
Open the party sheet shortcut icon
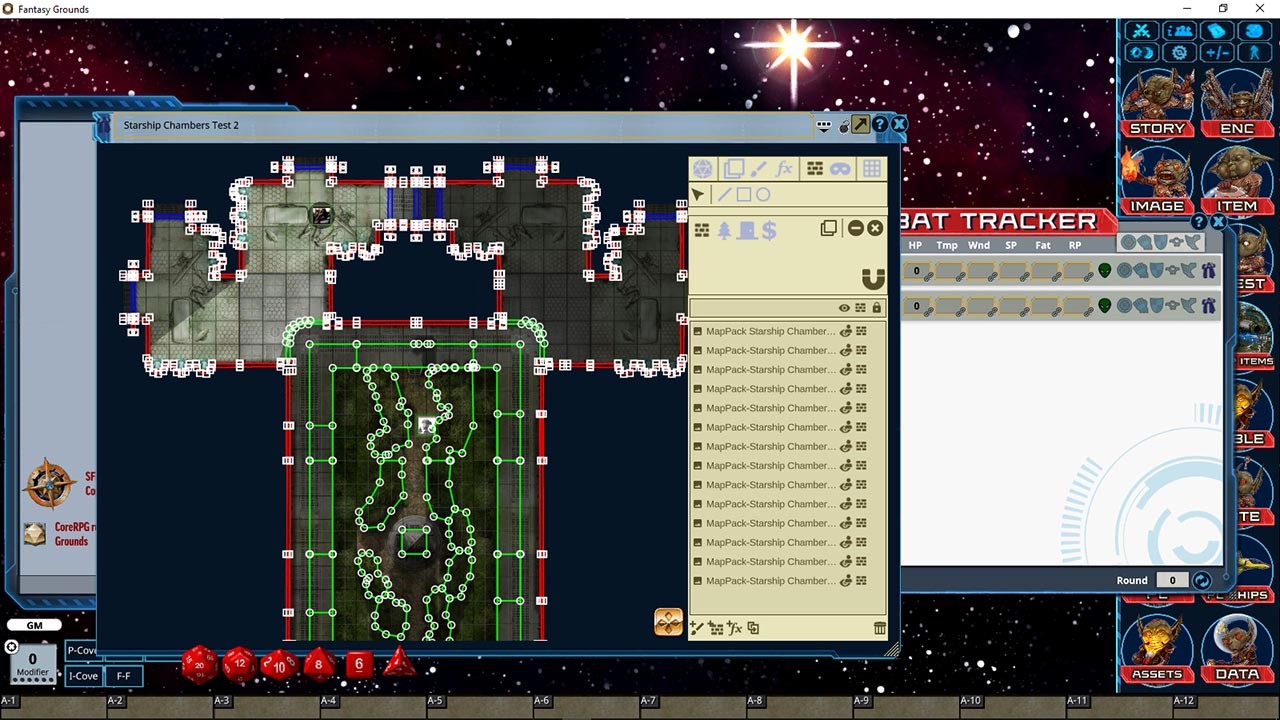(x=1180, y=31)
